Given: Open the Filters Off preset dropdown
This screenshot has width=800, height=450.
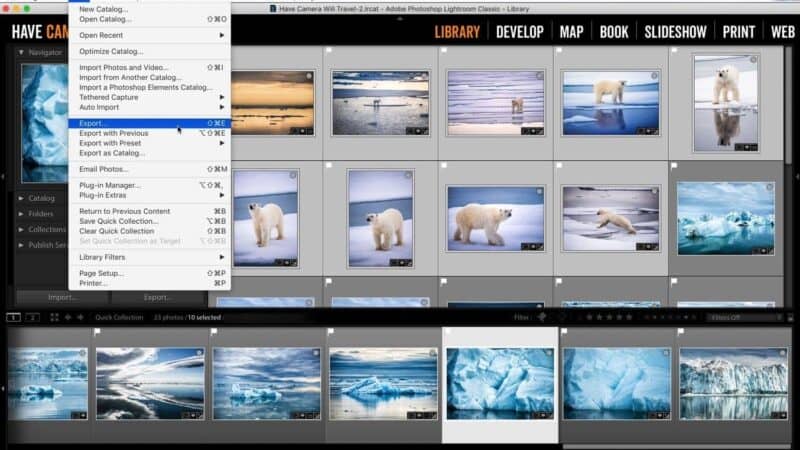Looking at the screenshot, I should tap(744, 317).
